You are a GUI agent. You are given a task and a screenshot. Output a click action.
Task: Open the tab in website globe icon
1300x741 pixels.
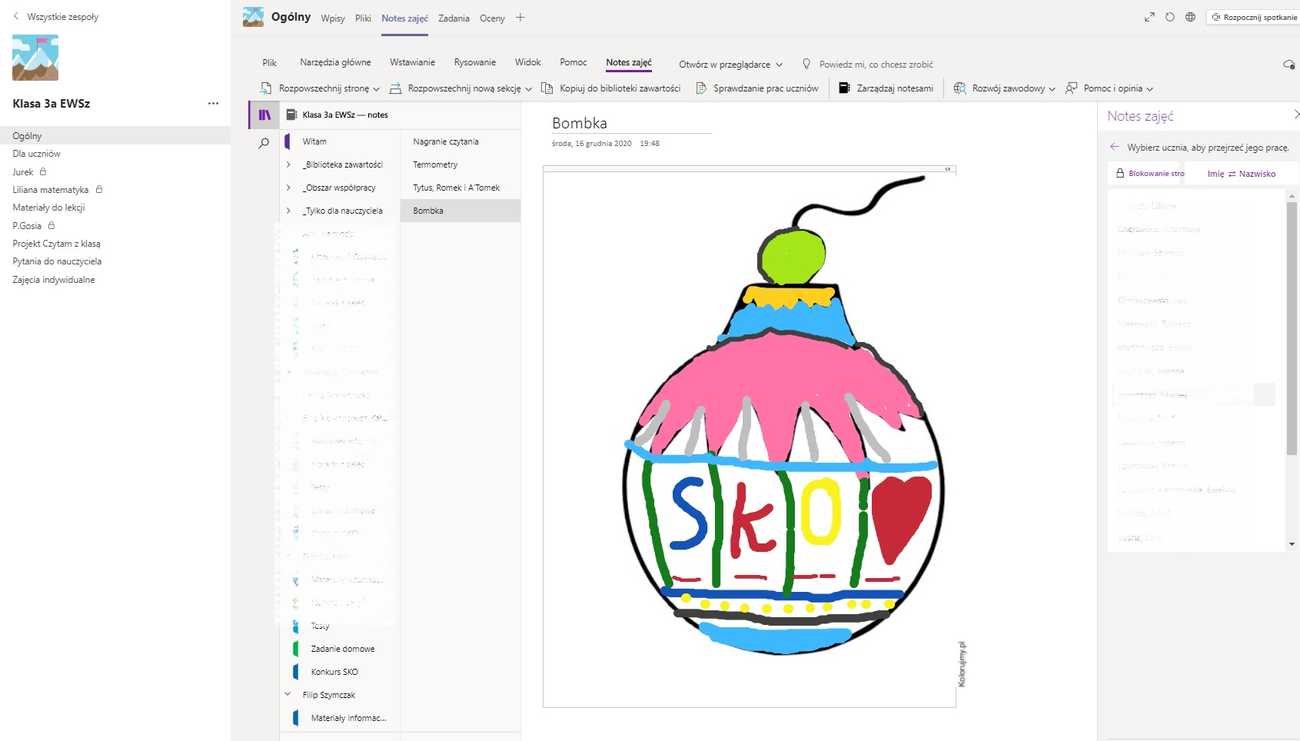point(1190,17)
